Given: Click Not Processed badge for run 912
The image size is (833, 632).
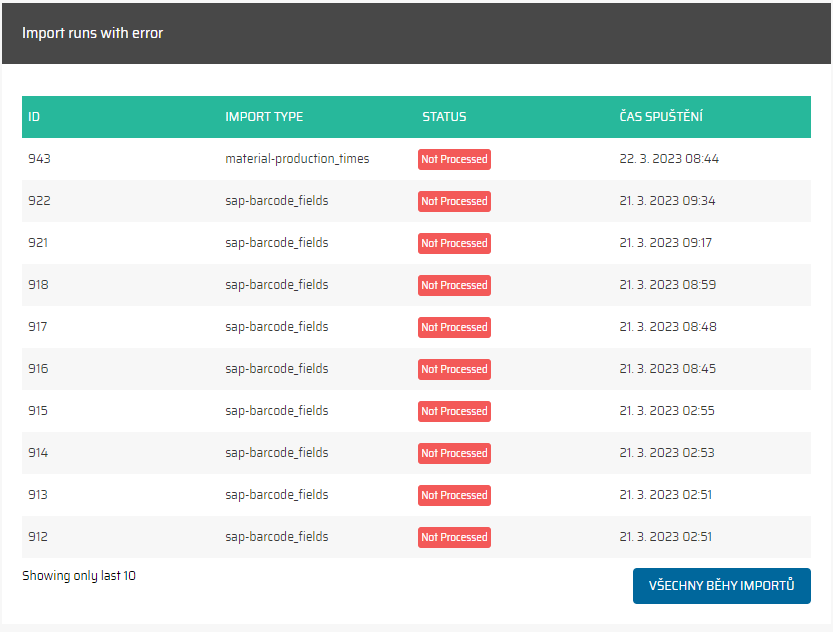Looking at the screenshot, I should pos(454,537).
